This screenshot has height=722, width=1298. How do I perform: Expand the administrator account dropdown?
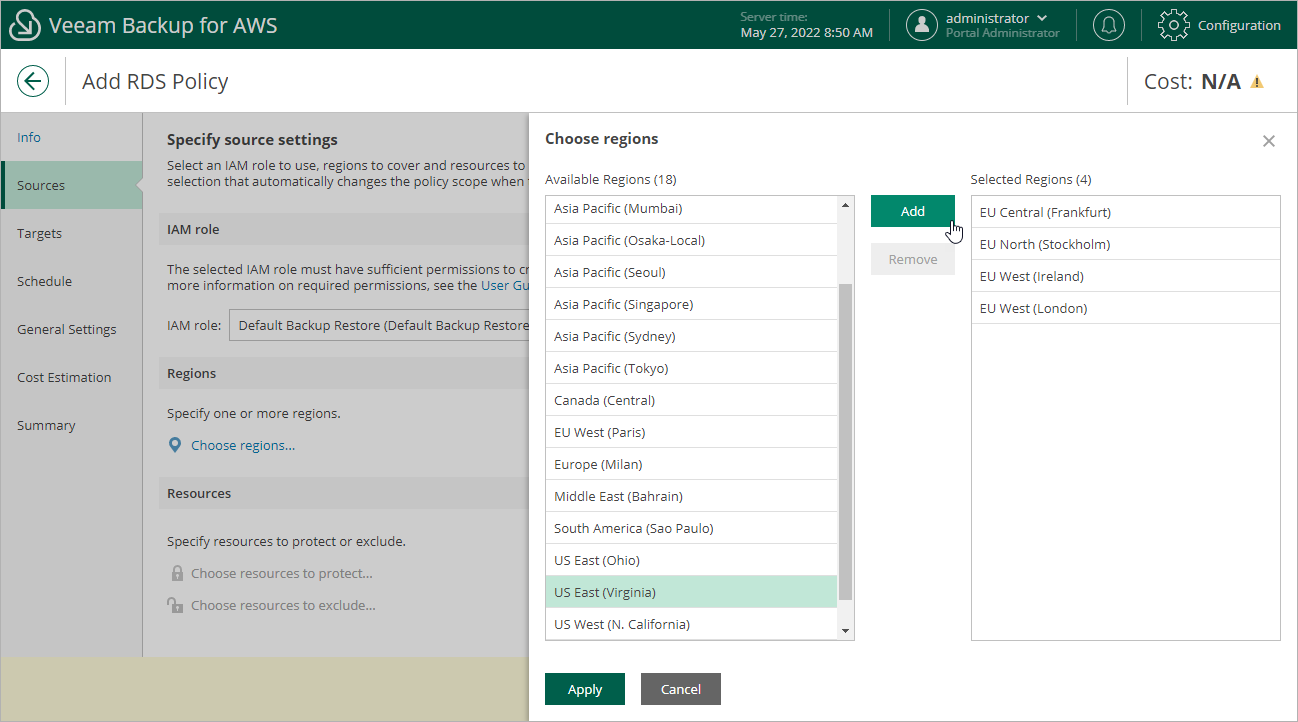click(x=1044, y=17)
